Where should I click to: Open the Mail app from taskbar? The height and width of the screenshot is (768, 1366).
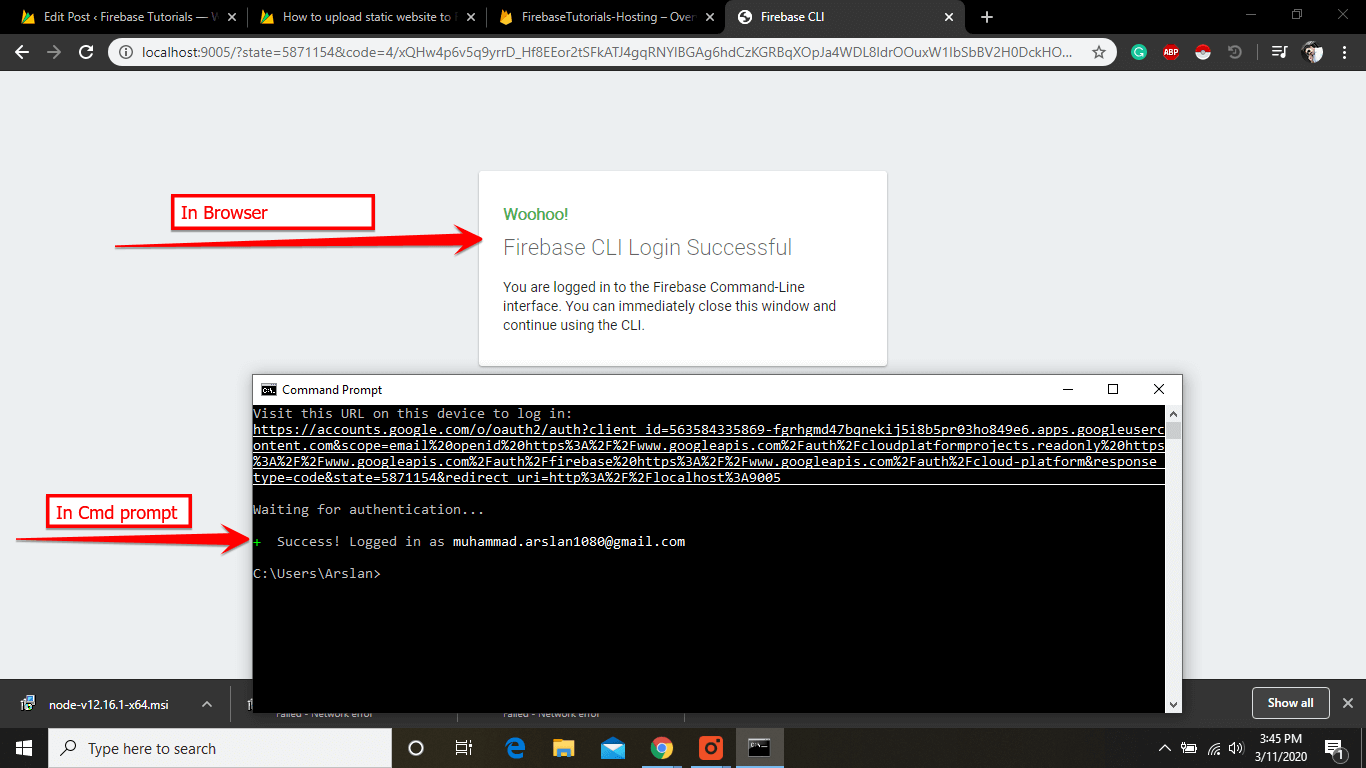pos(613,748)
